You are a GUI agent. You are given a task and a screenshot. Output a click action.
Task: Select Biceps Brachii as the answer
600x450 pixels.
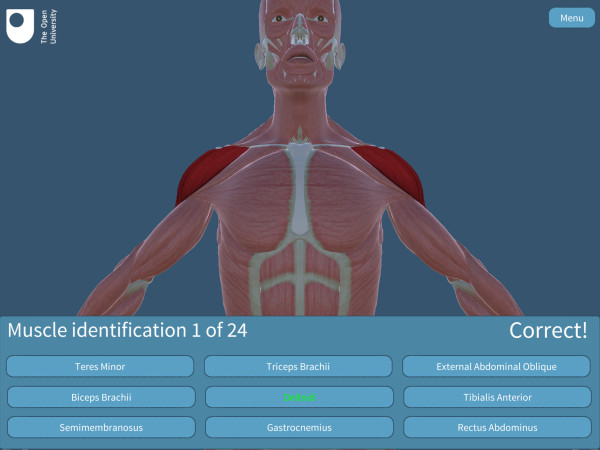click(100, 397)
